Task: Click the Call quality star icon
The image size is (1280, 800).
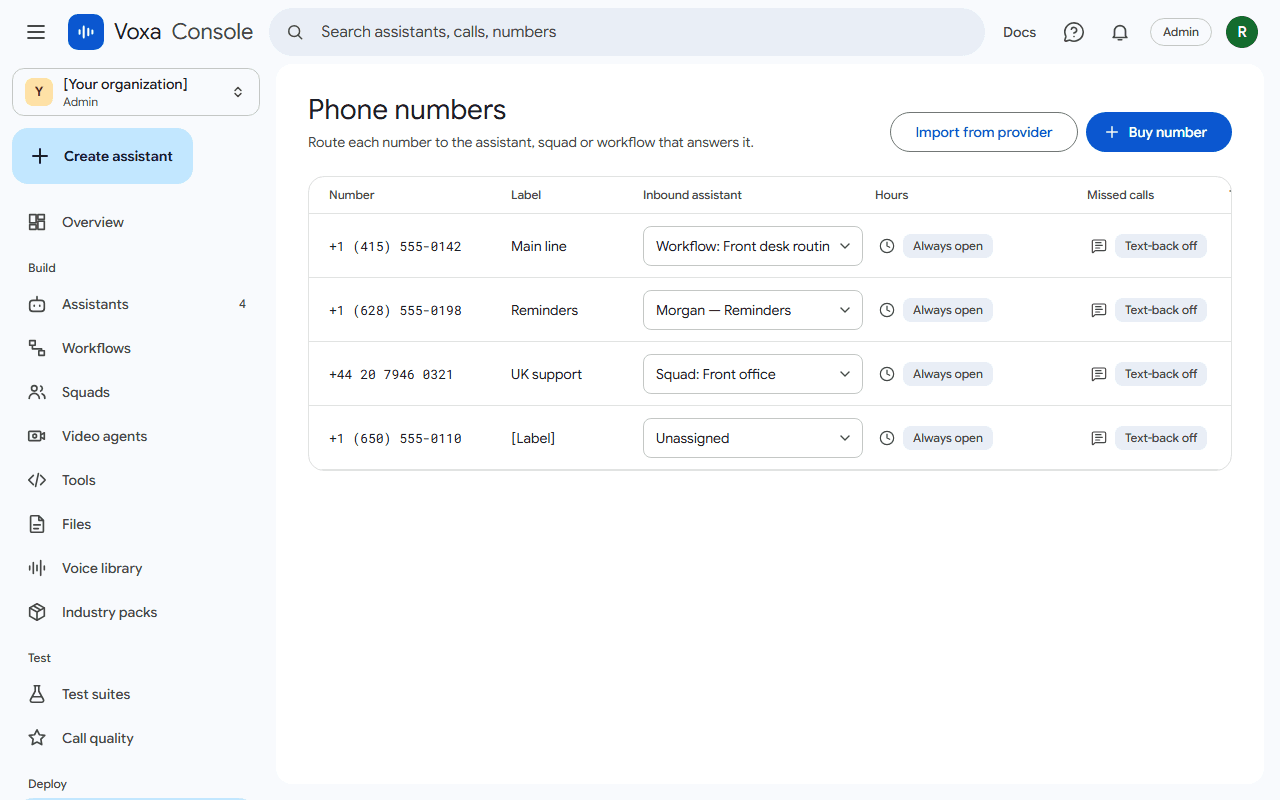Action: 37,738
